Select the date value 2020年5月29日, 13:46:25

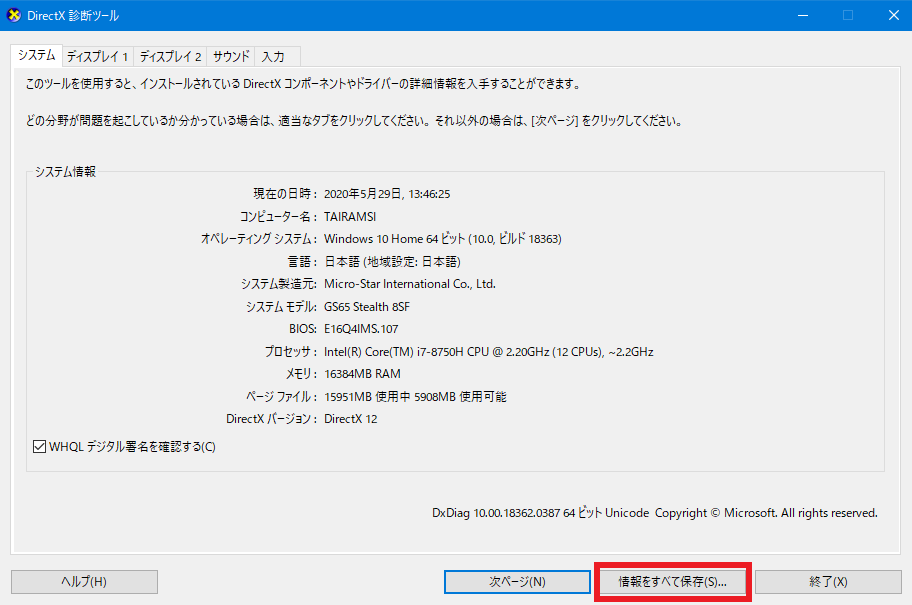tap(387, 194)
